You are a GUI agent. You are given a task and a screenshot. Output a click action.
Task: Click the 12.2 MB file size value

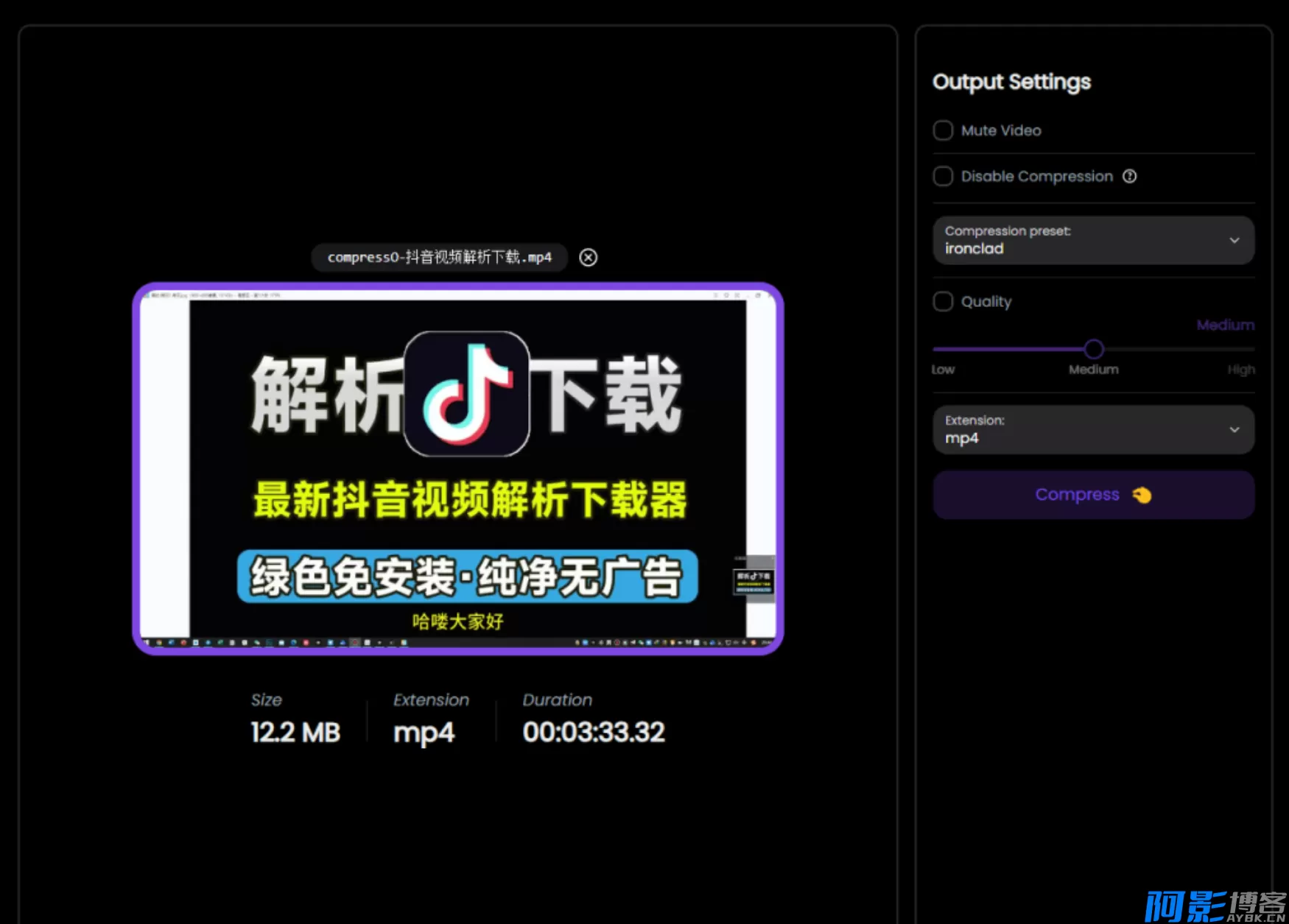click(295, 733)
